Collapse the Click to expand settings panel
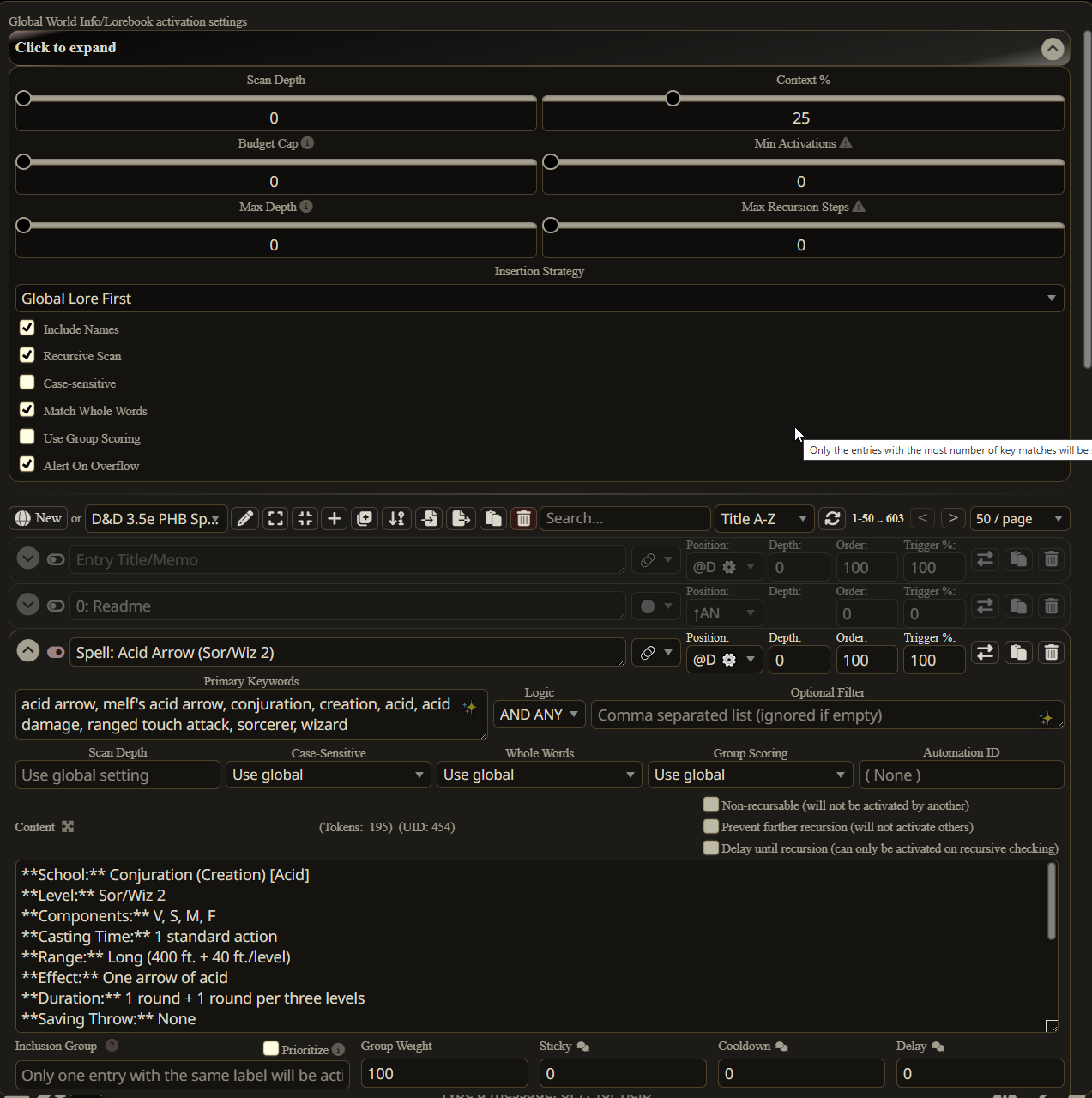 1053,49
